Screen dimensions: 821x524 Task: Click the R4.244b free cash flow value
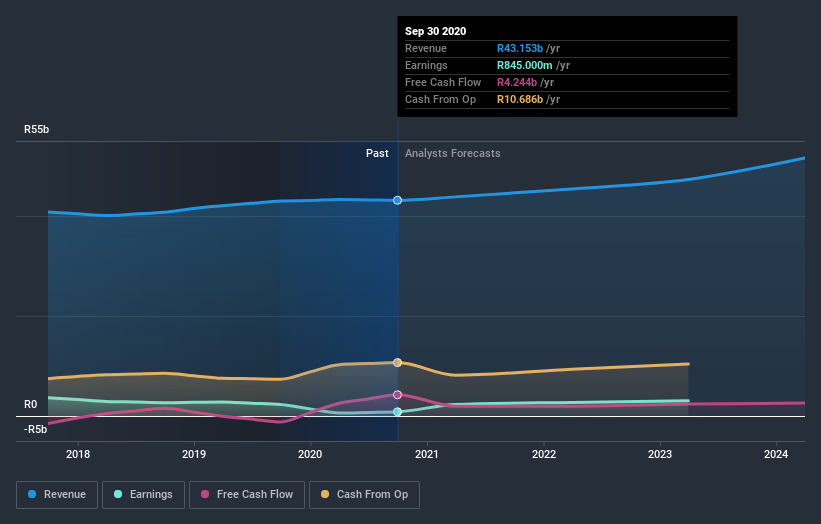(x=517, y=82)
